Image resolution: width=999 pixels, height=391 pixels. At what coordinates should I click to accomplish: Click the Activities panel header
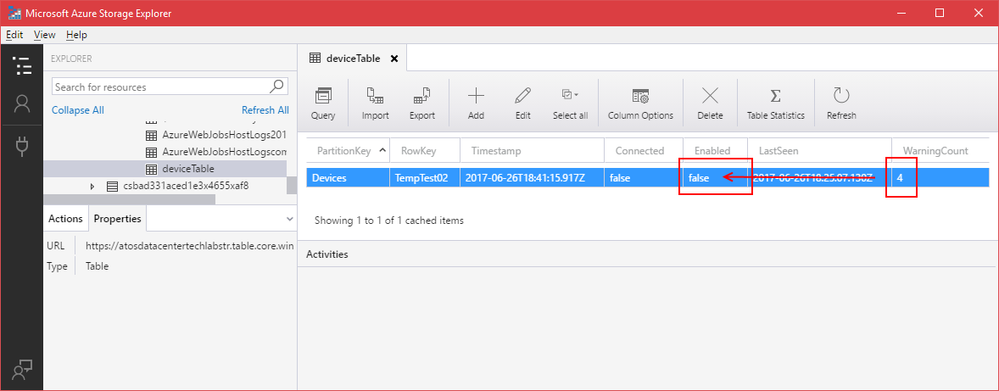coord(327,254)
